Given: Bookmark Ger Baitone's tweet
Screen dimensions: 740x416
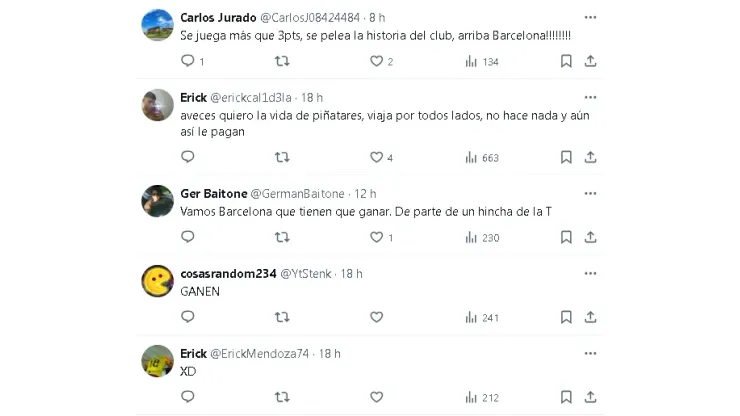Looking at the screenshot, I should (x=566, y=237).
